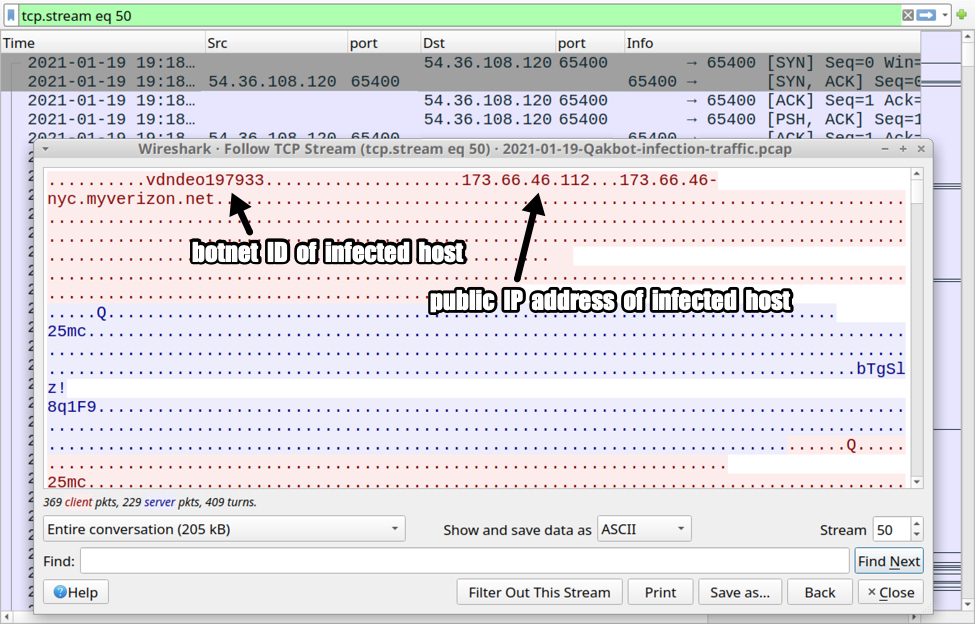975x624 pixels.
Task: Apply the display filter arrow button
Action: click(x=927, y=16)
